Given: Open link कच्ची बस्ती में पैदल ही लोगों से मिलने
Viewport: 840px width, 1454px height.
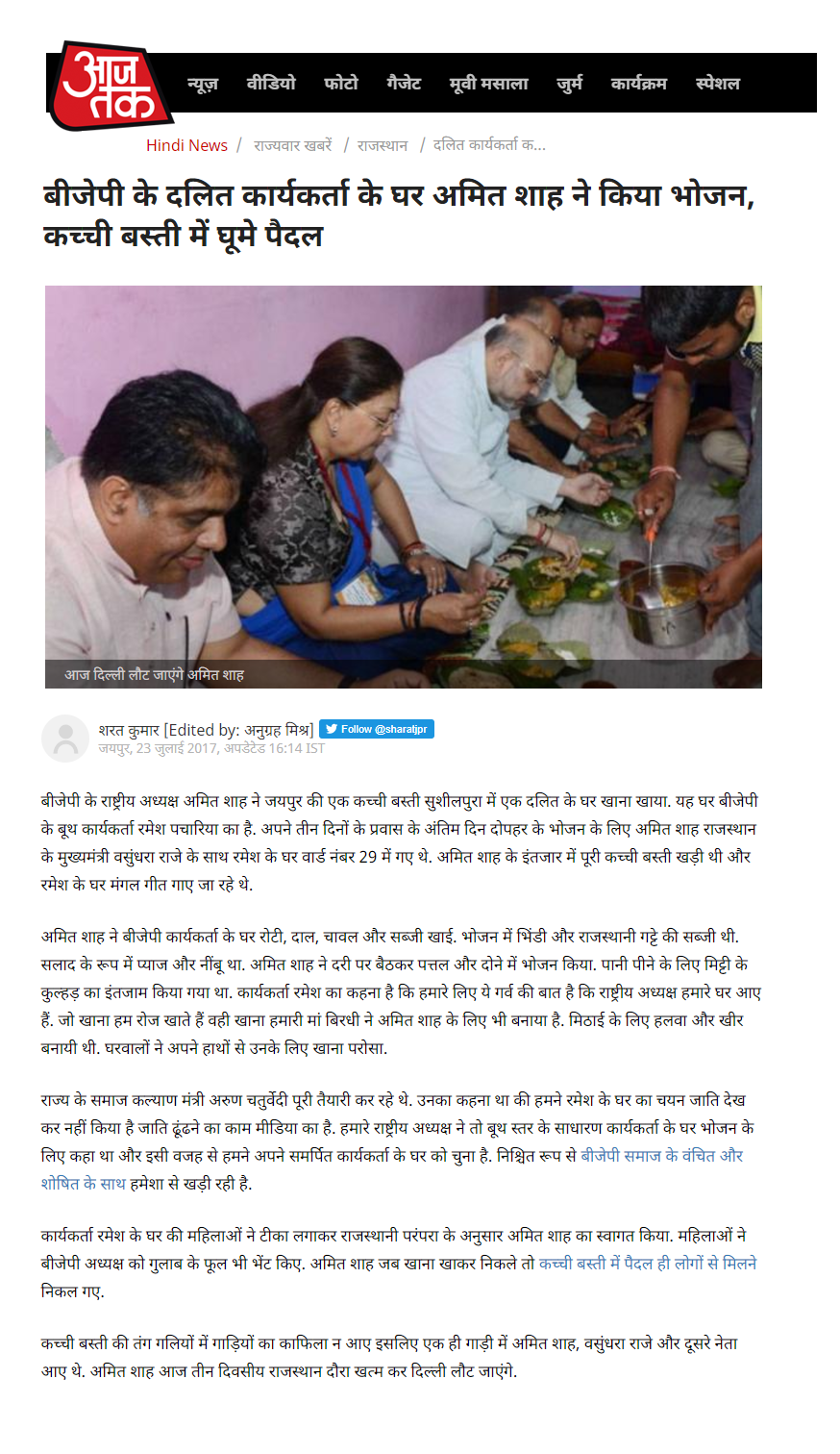Looking at the screenshot, I should click(x=648, y=1264).
